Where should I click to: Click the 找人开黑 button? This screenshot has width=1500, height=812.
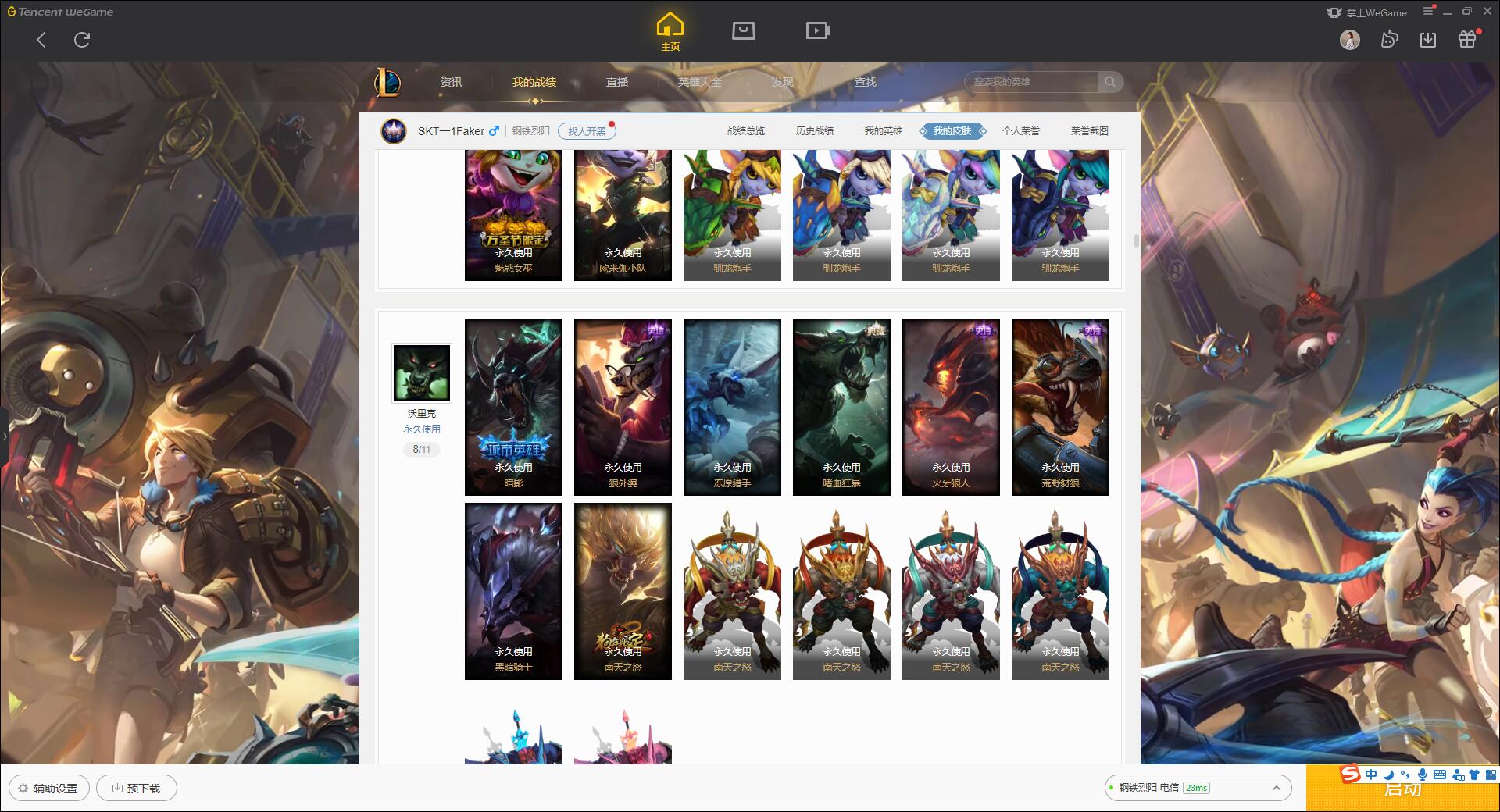point(587,131)
